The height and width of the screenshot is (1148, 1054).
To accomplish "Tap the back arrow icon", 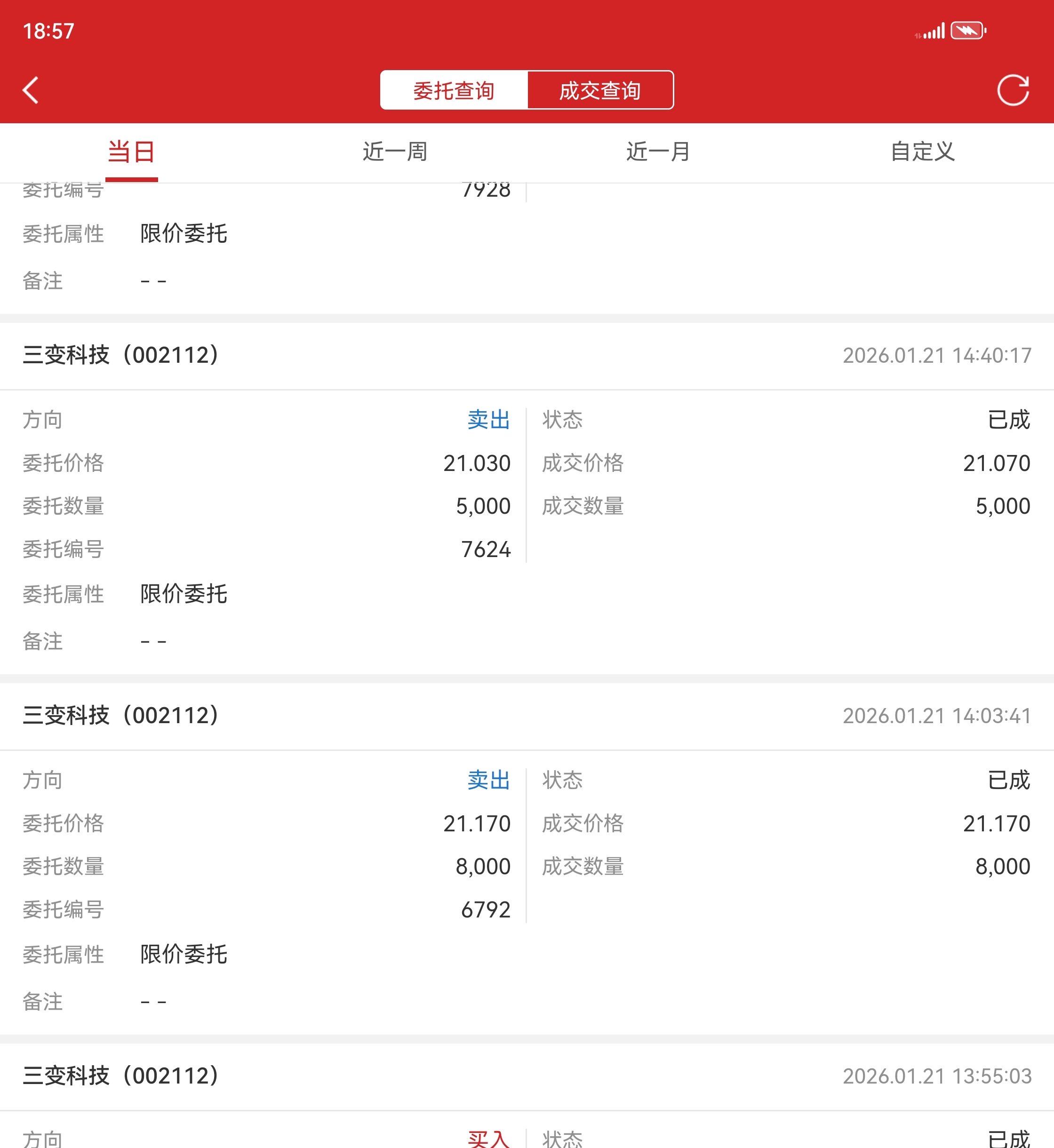I will tap(31, 90).
